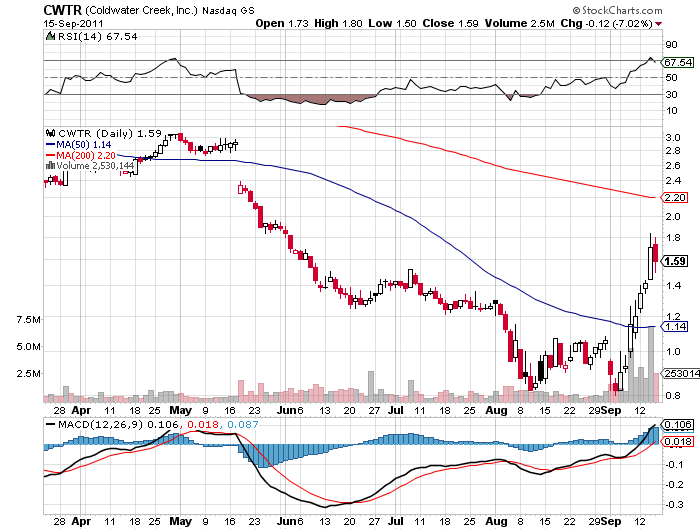Click the Chg -0.12 (-7.02%) value
700x530 pixels.
pos(606,24)
